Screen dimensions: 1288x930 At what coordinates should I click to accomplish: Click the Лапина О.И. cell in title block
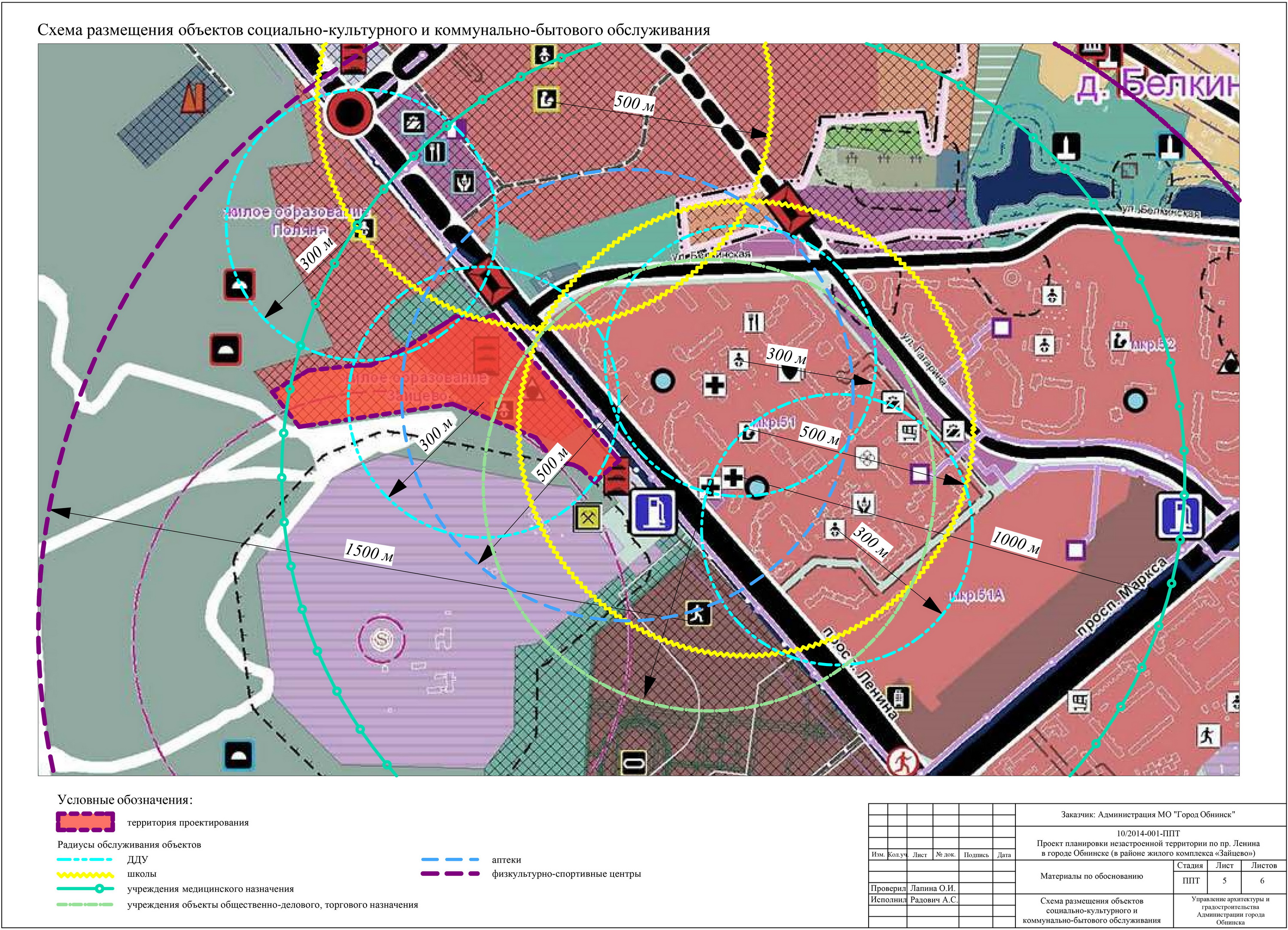[x=933, y=888]
